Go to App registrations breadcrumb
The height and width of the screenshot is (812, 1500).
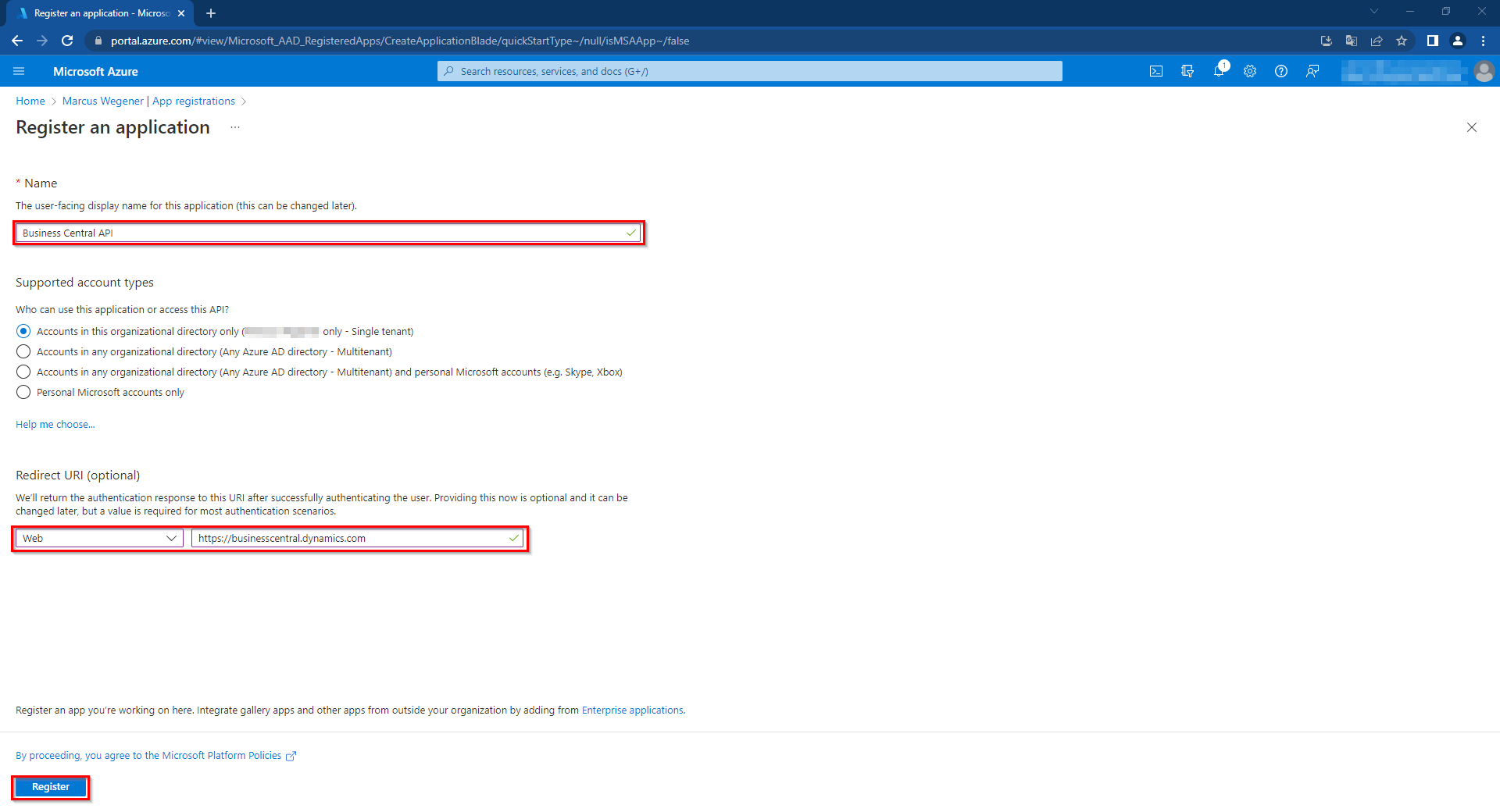click(x=194, y=101)
